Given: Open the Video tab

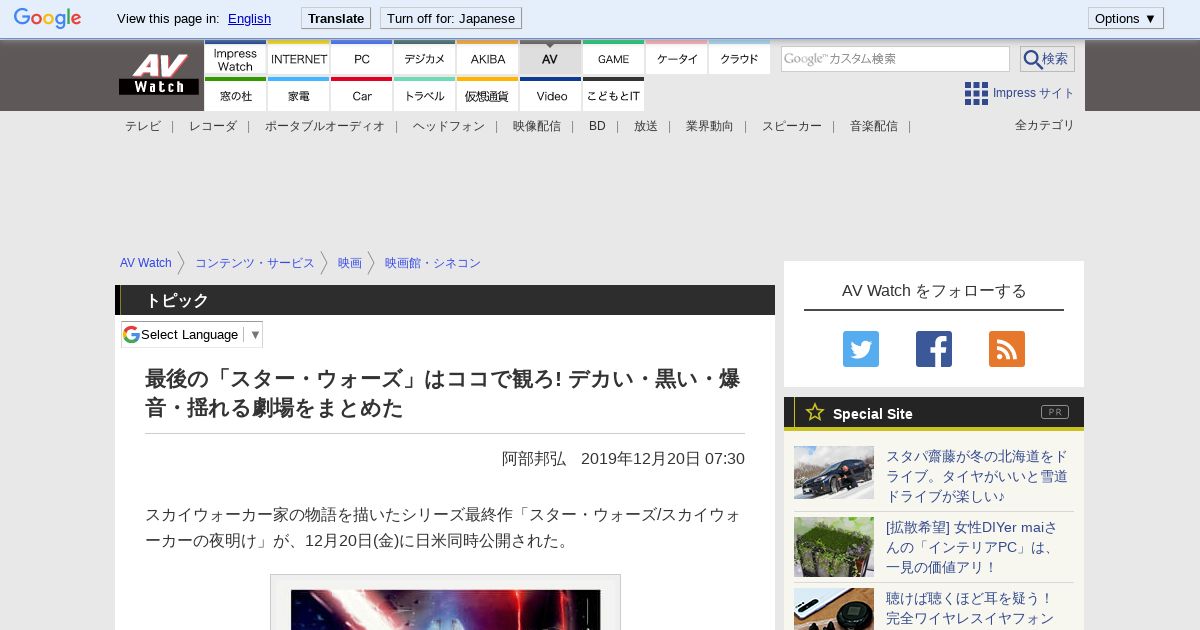Looking at the screenshot, I should [550, 95].
